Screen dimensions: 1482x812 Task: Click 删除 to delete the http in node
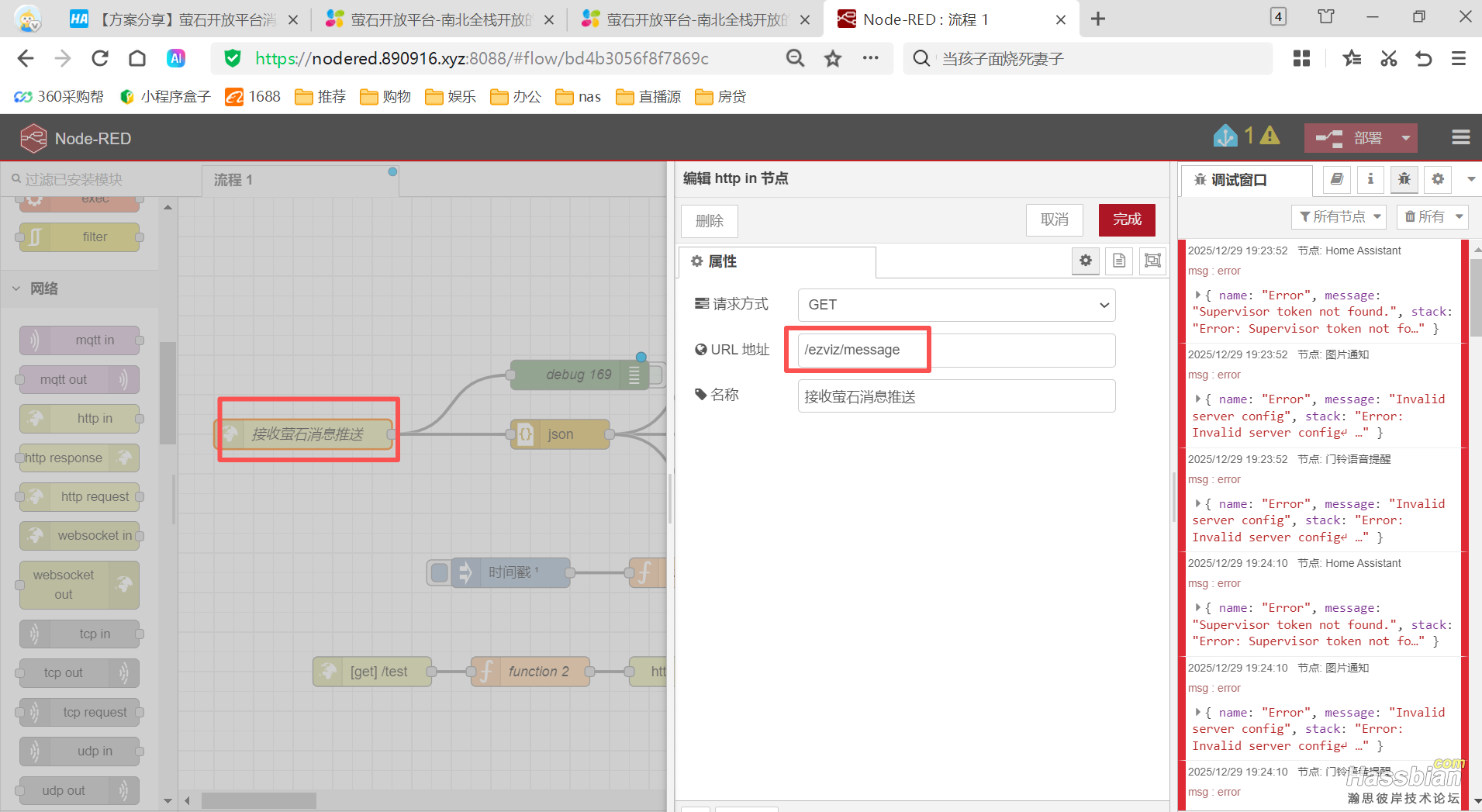coord(709,221)
